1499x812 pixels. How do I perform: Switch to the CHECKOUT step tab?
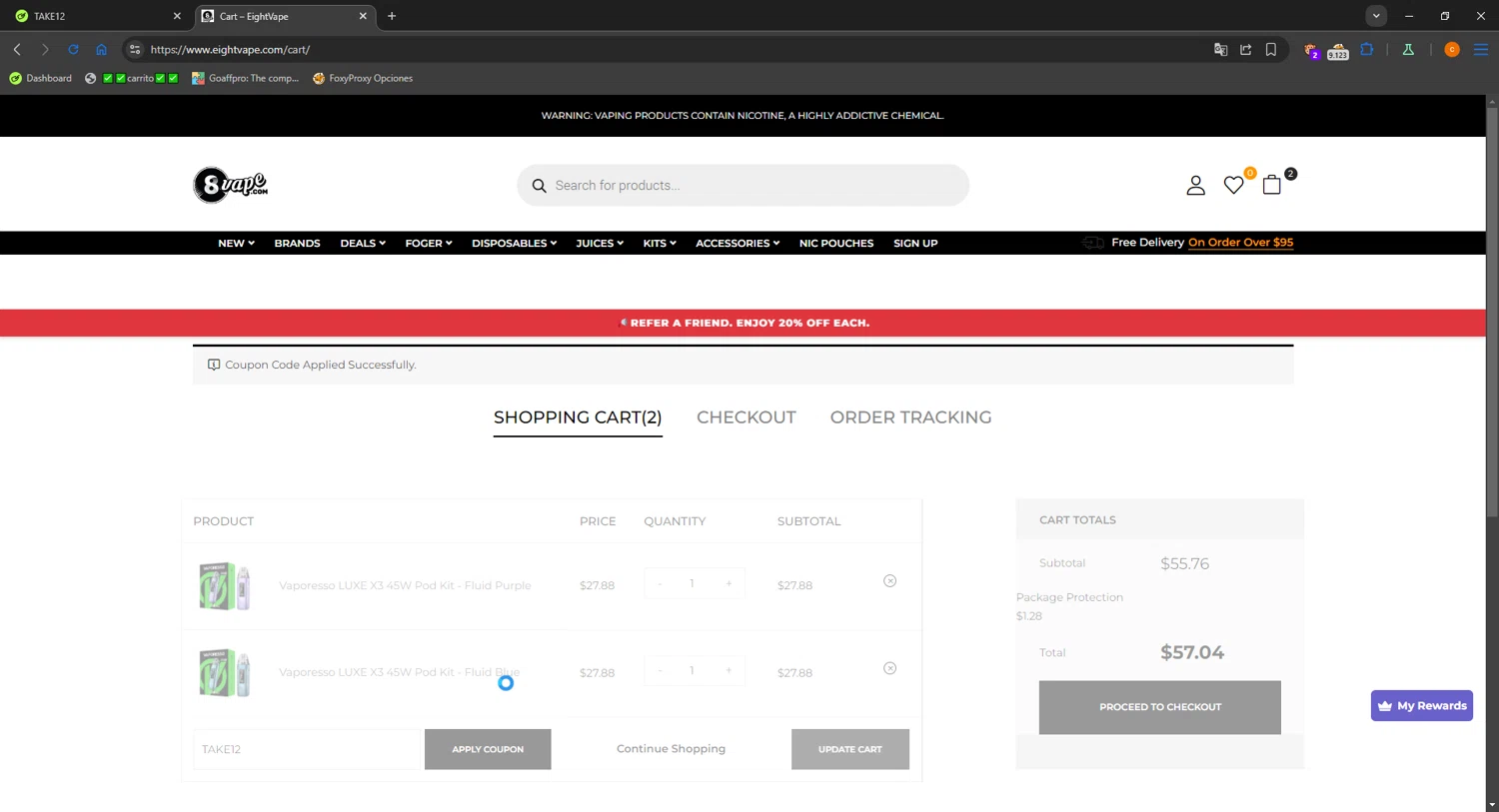pyautogui.click(x=747, y=417)
